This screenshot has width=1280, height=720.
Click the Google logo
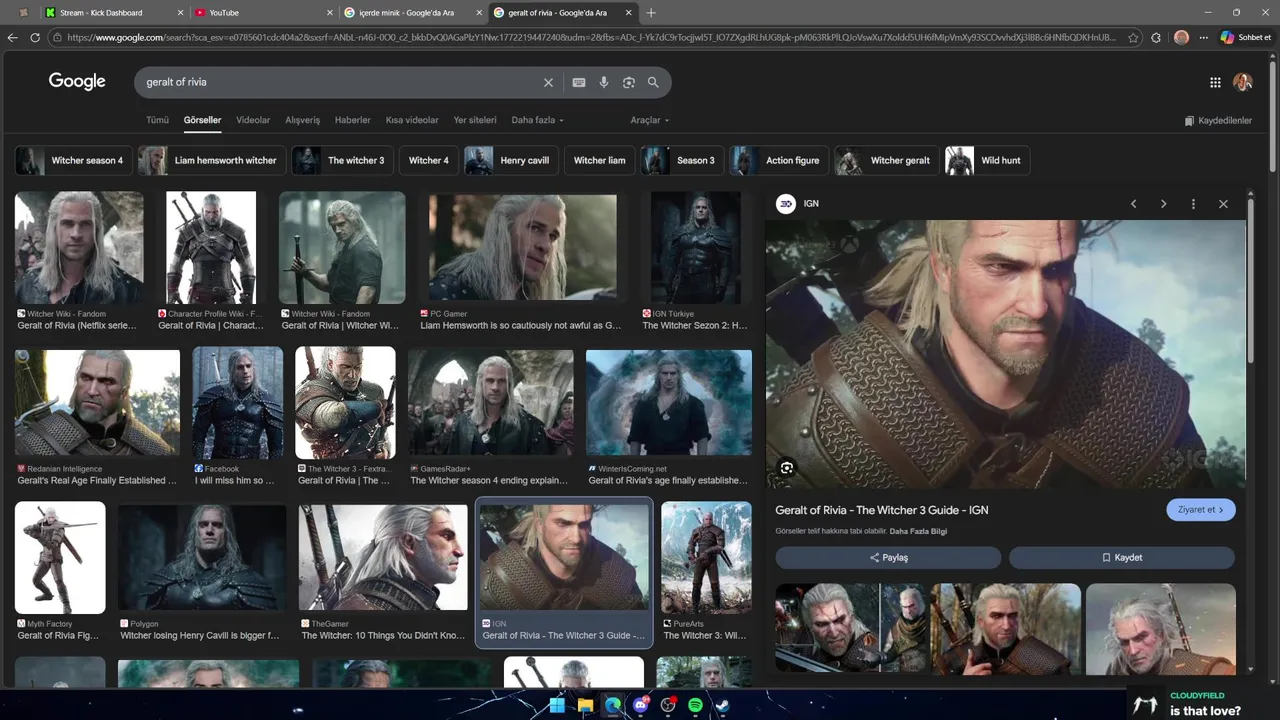click(x=77, y=82)
